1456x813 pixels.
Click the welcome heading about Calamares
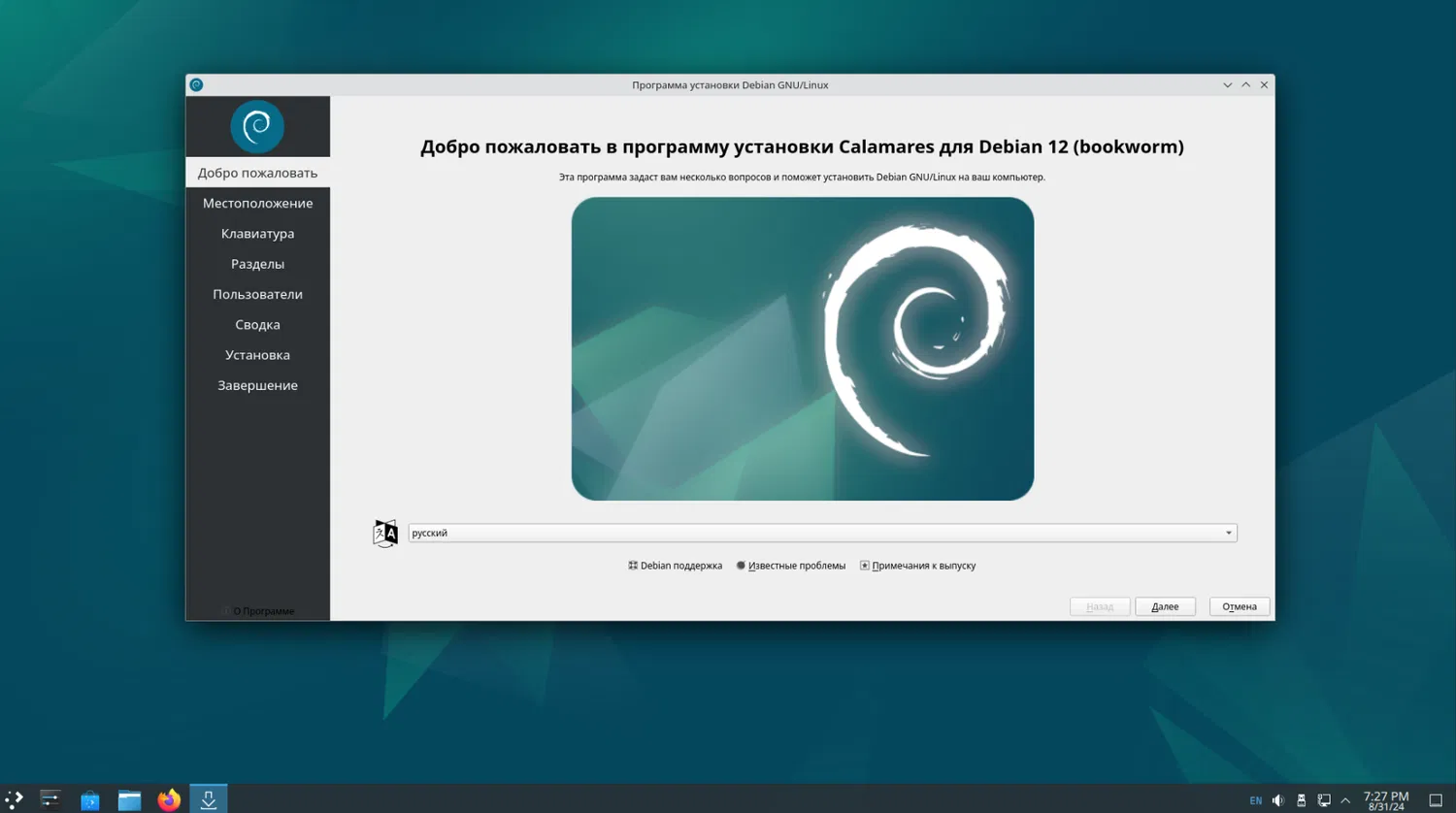[x=802, y=146]
